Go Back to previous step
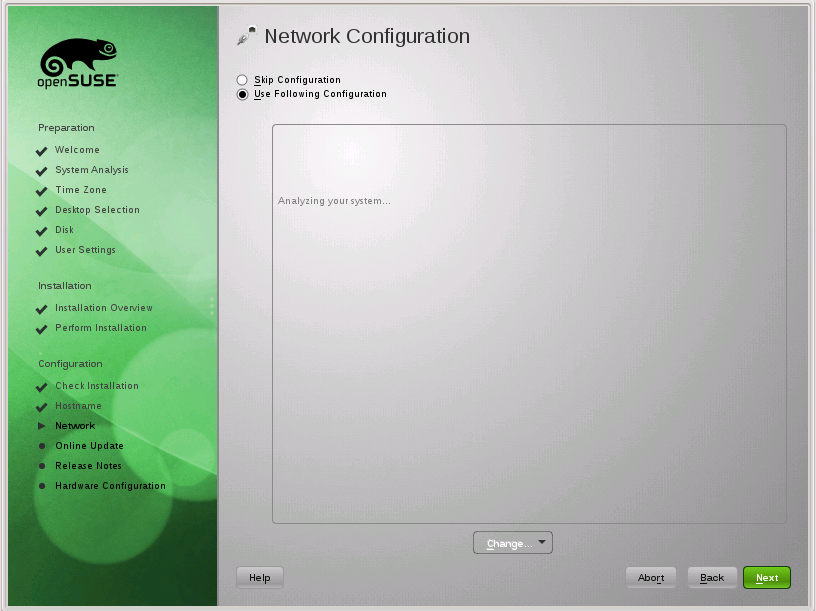The image size is (816, 611). 712,578
